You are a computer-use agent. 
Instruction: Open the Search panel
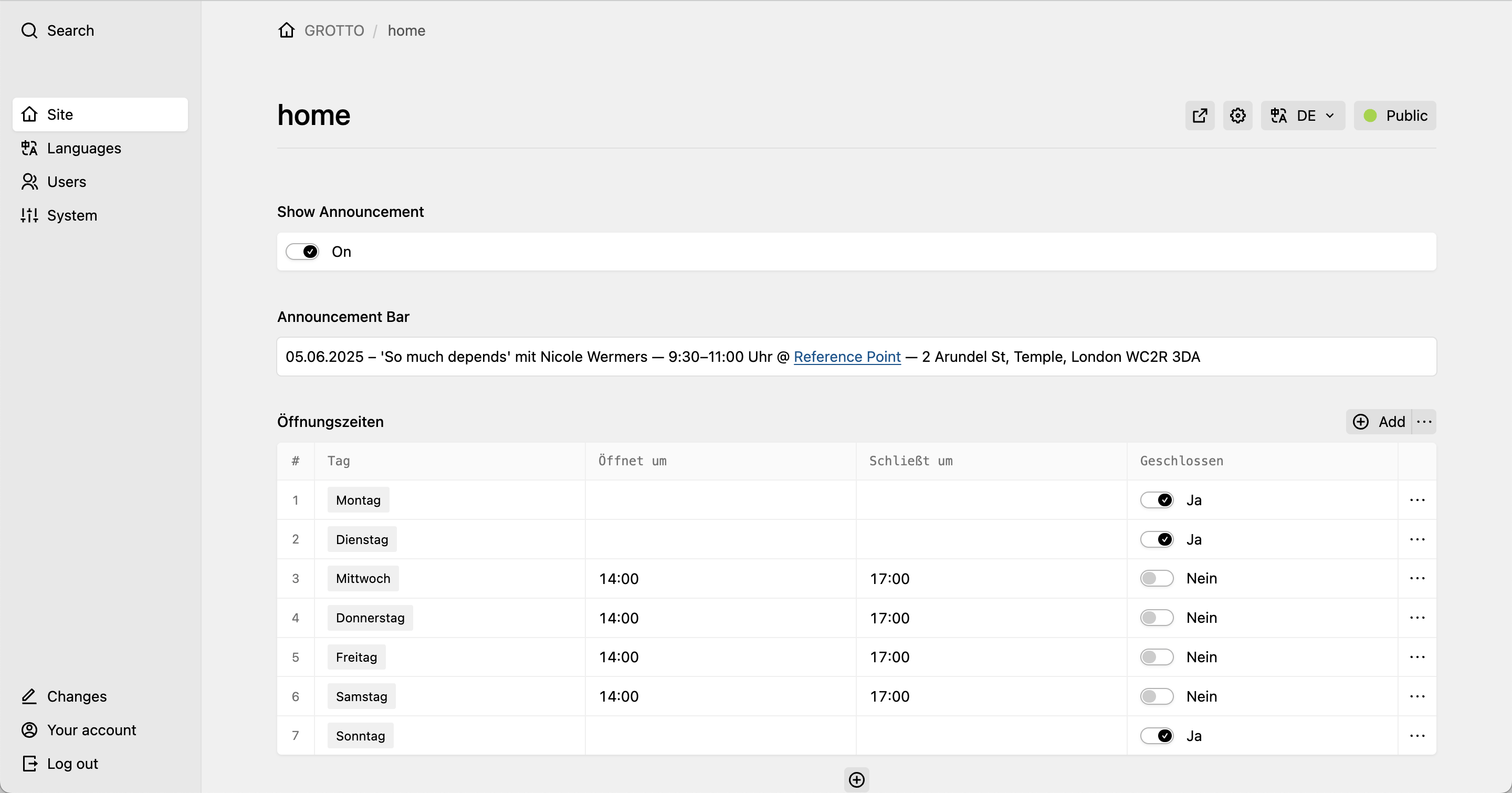(x=58, y=30)
